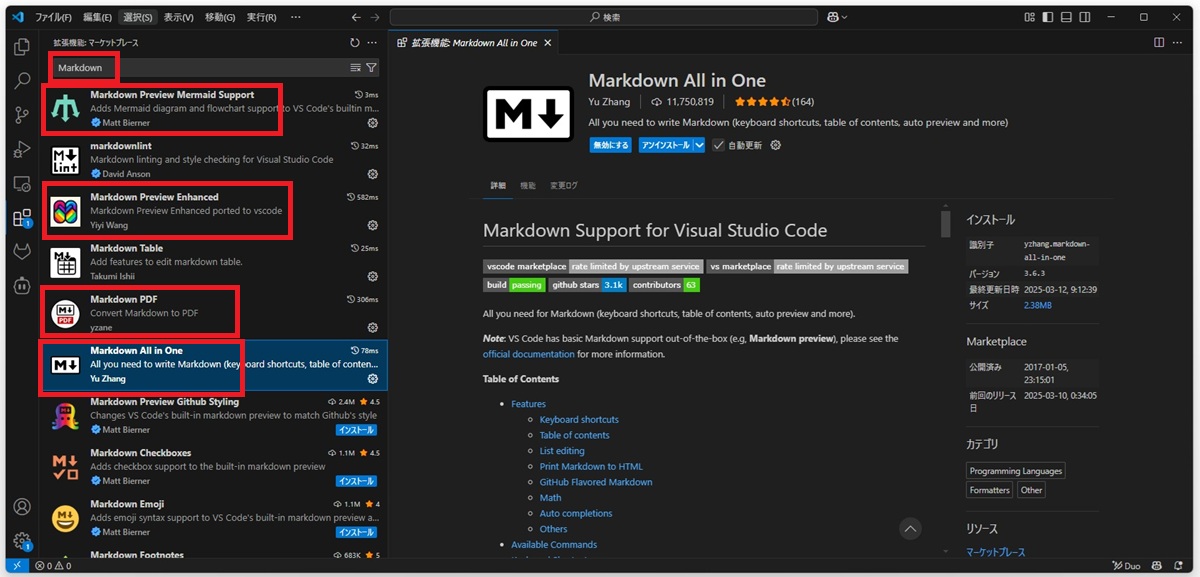Open the Accounts icon in activity bar

(21, 507)
